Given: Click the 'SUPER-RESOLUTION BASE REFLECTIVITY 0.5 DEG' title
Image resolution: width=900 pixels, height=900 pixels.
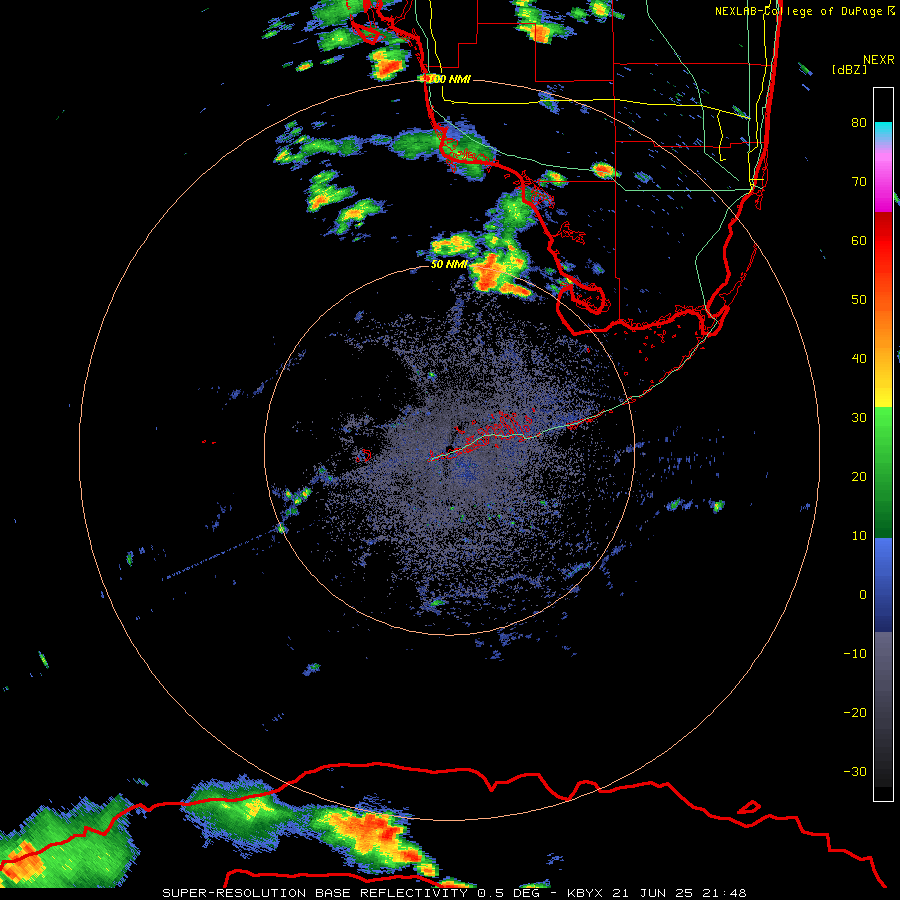Looking at the screenshot, I should 350,893.
